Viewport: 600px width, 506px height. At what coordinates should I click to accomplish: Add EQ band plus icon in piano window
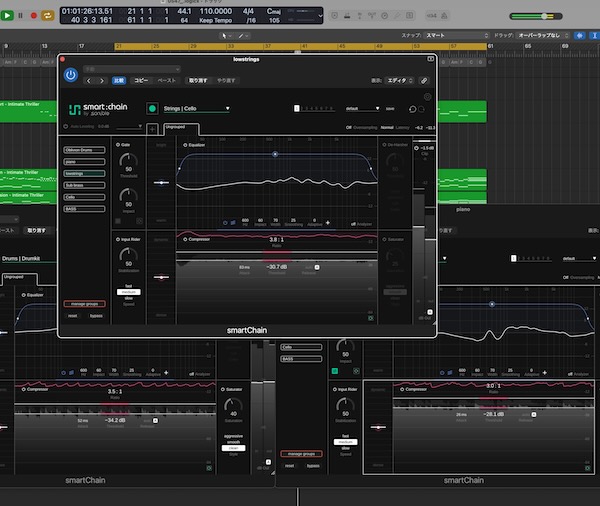click(545, 372)
